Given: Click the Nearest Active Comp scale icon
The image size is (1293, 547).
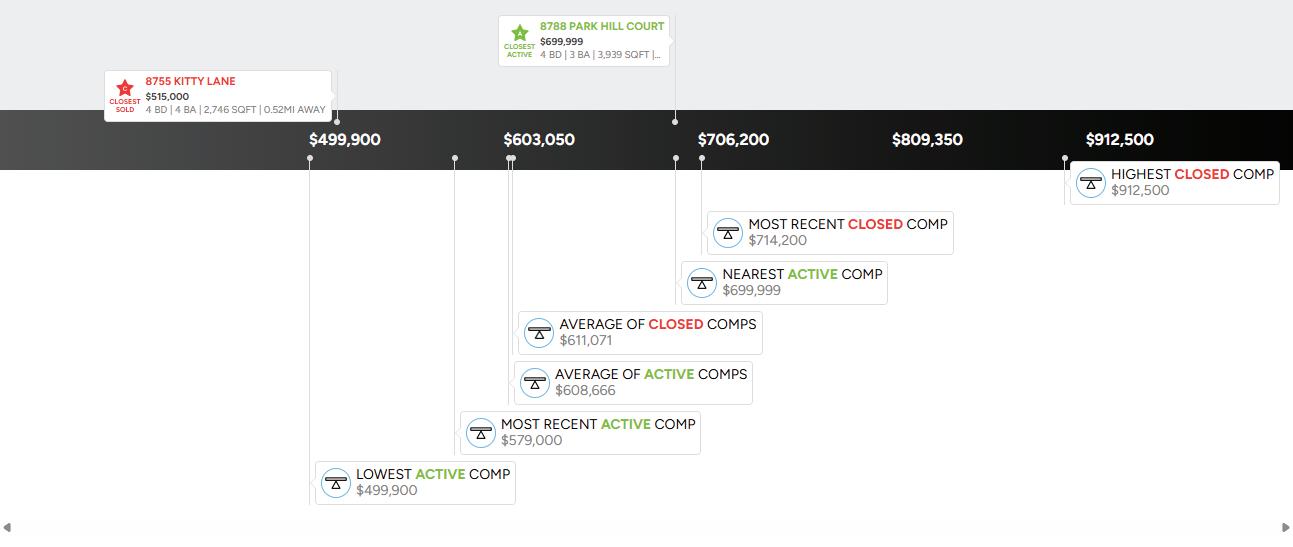Looking at the screenshot, I should (702, 283).
